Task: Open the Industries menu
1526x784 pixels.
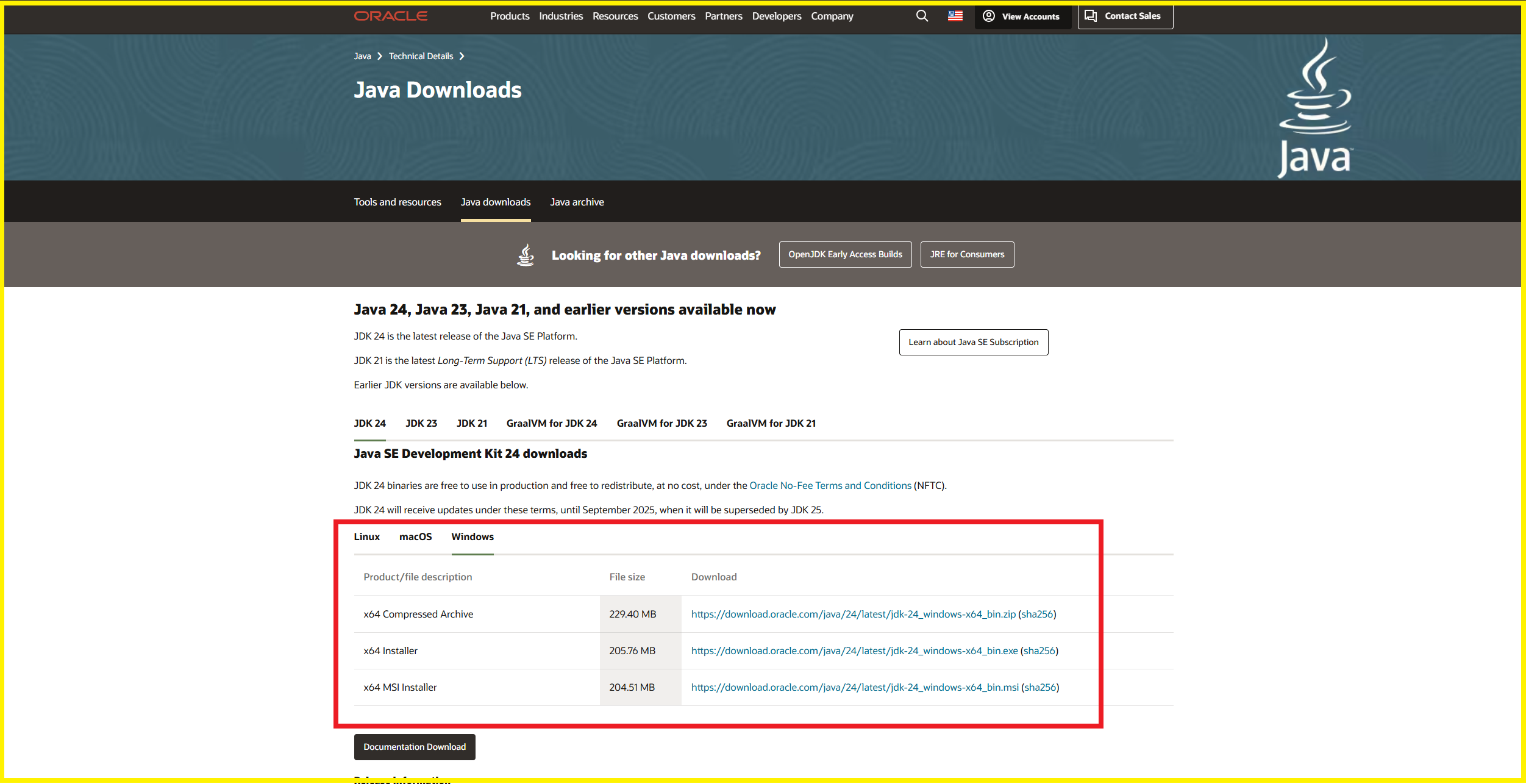Action: tap(561, 16)
